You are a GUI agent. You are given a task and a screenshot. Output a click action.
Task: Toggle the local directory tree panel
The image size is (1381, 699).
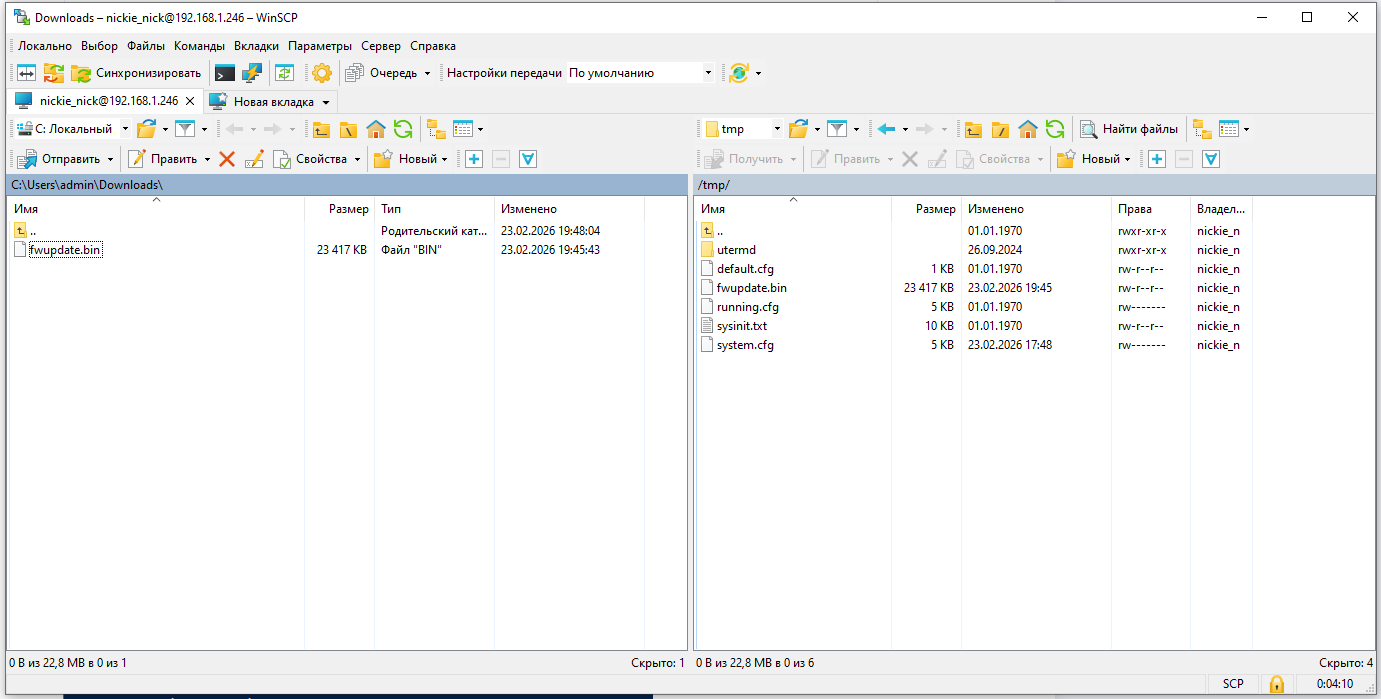click(435, 129)
